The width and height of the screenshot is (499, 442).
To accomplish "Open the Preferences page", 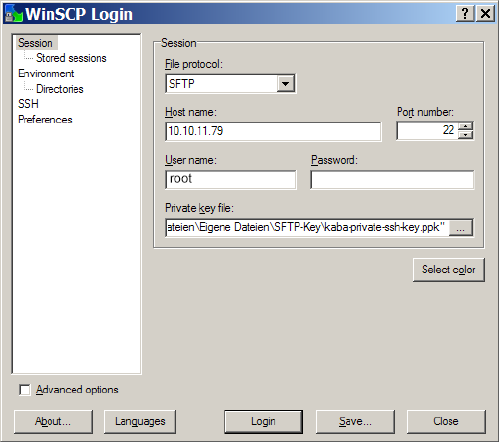I will coord(45,119).
